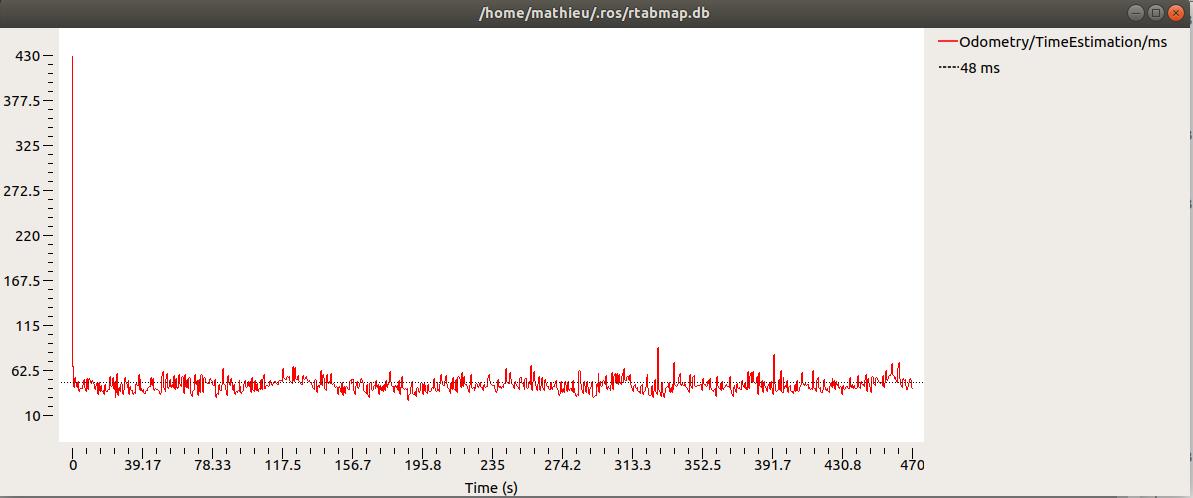Close the rtabmap.db plot window
The image size is (1193, 498).
point(1175,12)
